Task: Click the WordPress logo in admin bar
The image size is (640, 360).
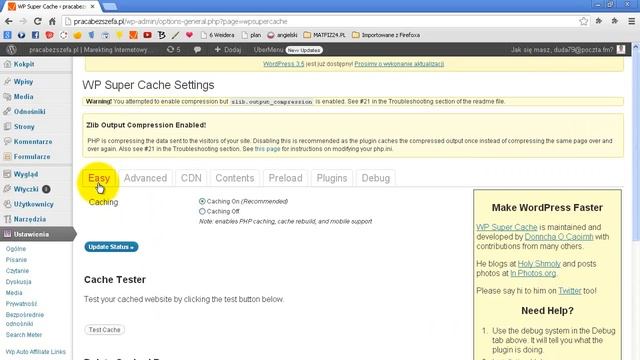Action: coord(11,50)
